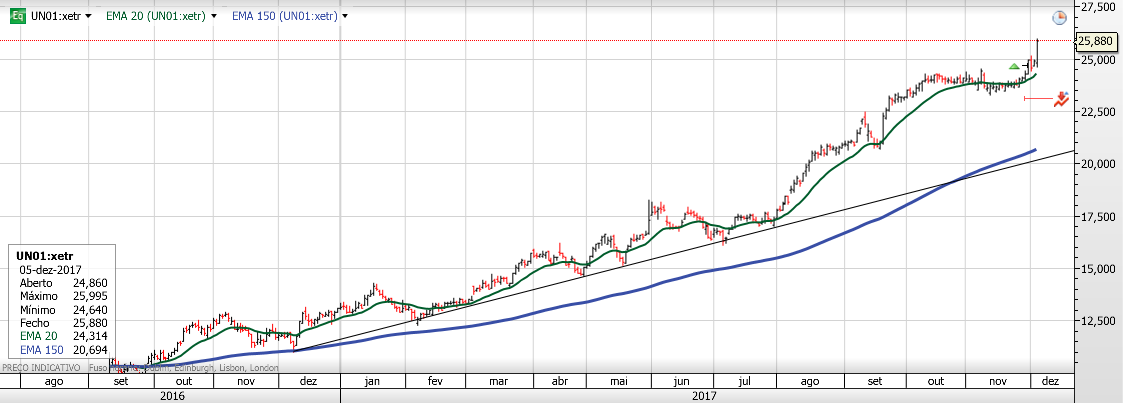
Task: Click the 2017 dez month label
Action: pyautogui.click(x=1050, y=382)
